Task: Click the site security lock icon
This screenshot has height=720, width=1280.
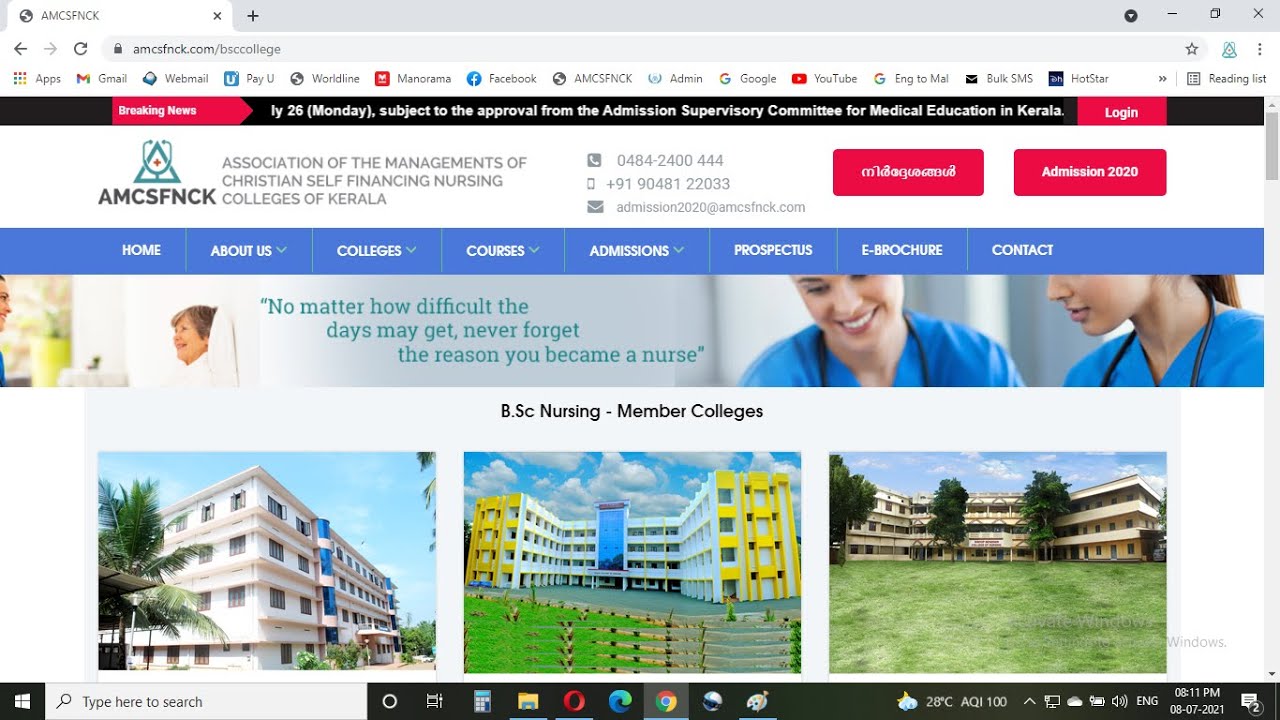Action: (x=118, y=48)
